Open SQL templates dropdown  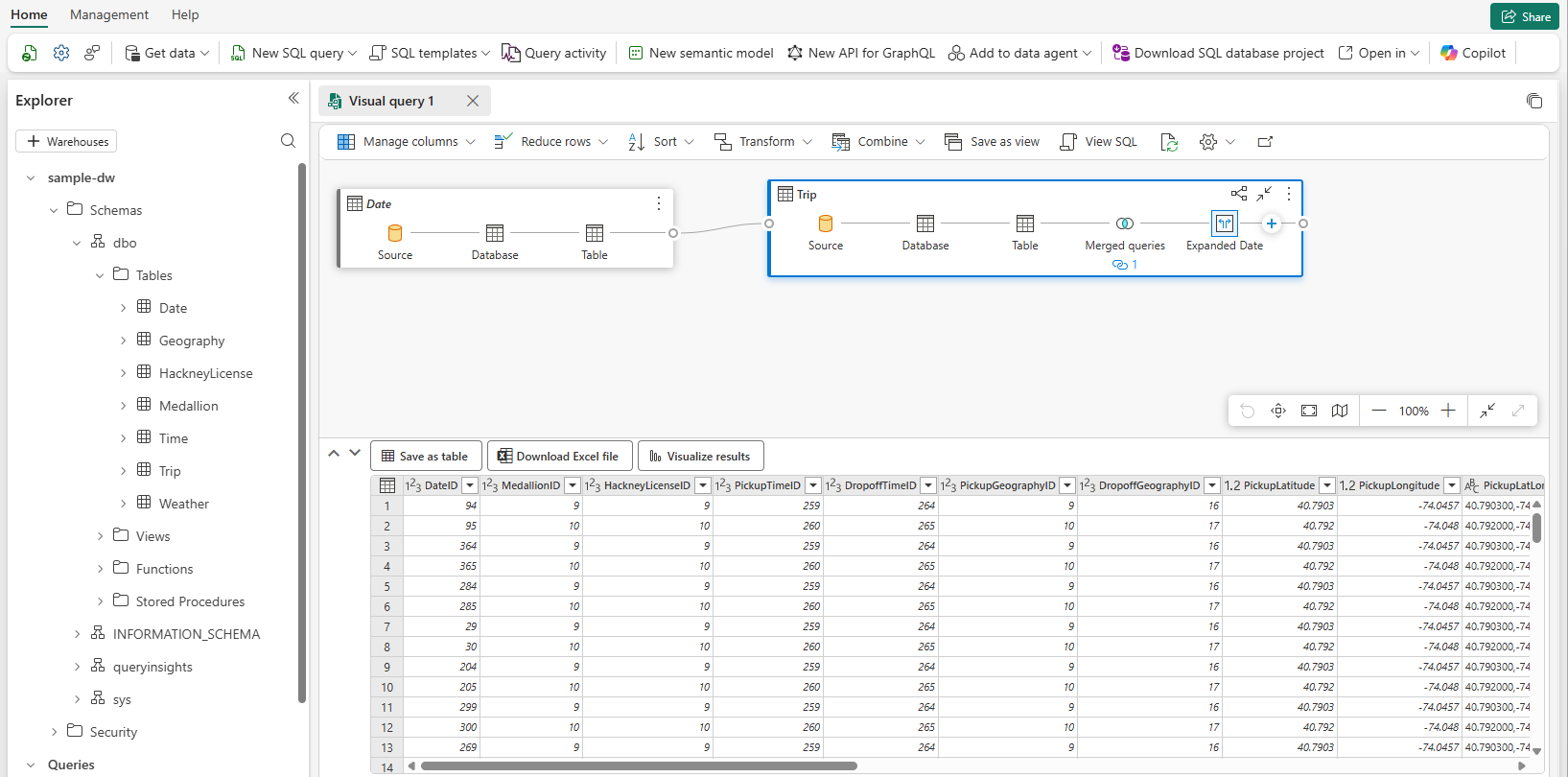tap(430, 53)
